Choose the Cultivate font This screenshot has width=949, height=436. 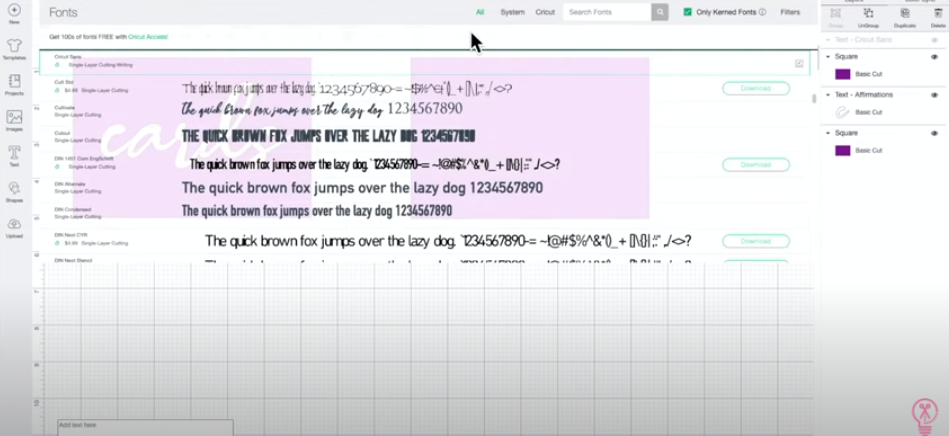[64, 107]
